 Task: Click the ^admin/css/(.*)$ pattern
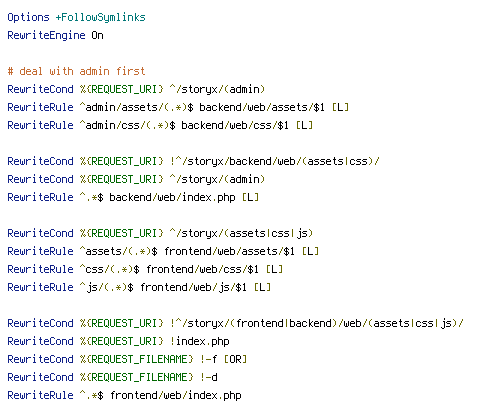click(128, 125)
